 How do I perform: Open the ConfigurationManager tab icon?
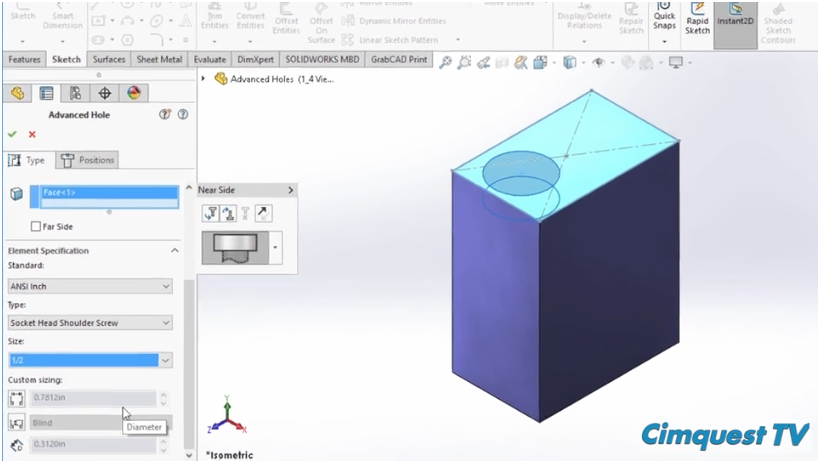[75, 93]
